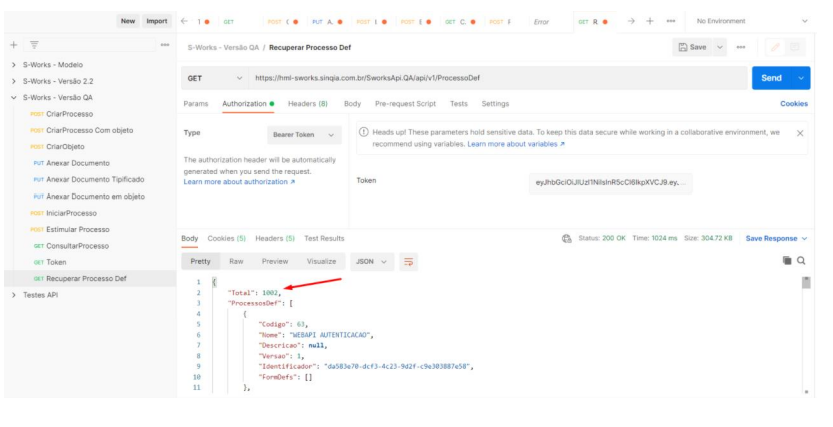Click the New button
This screenshot has height=427, width=833.
pos(128,21)
